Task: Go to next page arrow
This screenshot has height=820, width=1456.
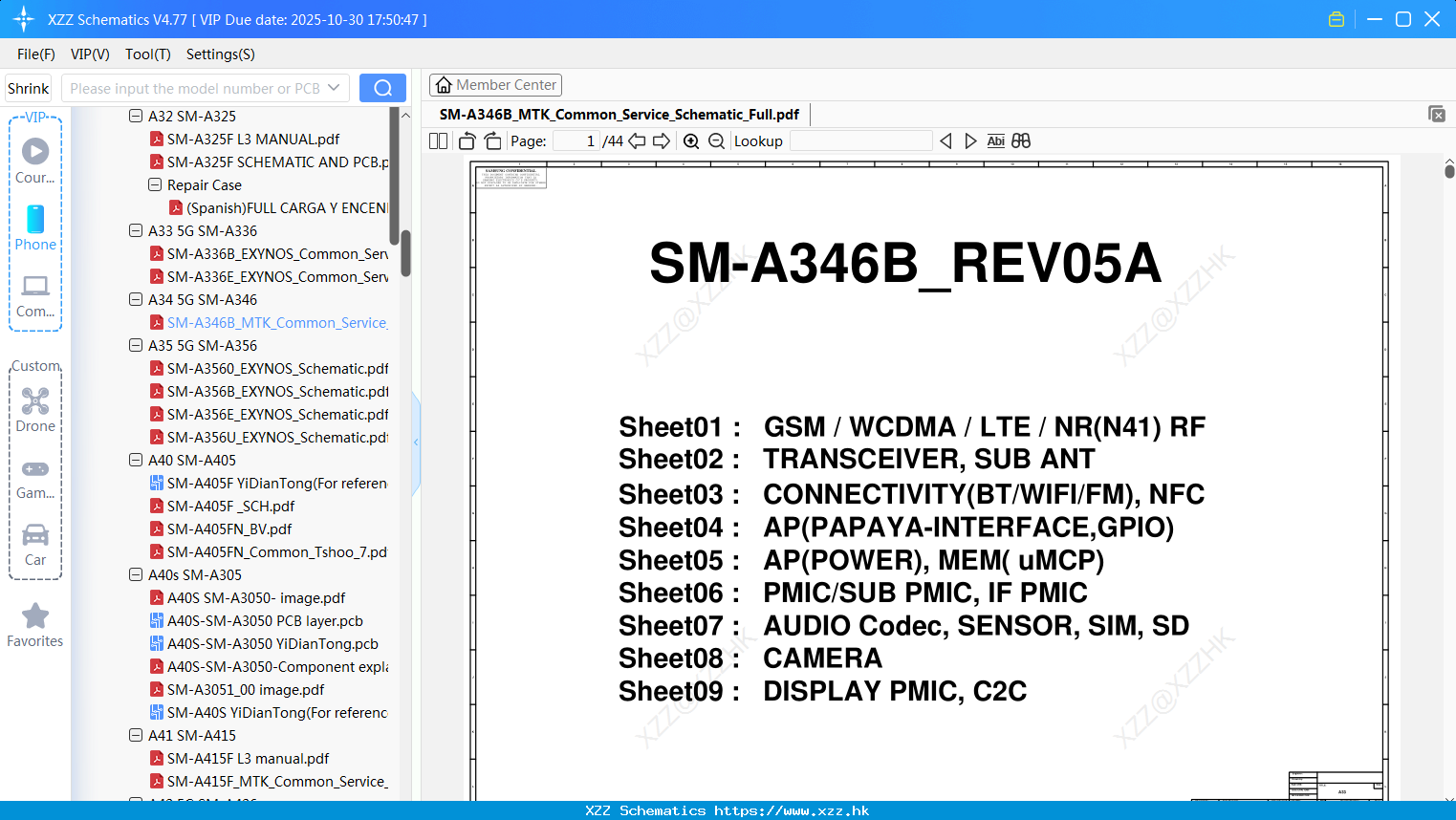Action: (x=662, y=140)
